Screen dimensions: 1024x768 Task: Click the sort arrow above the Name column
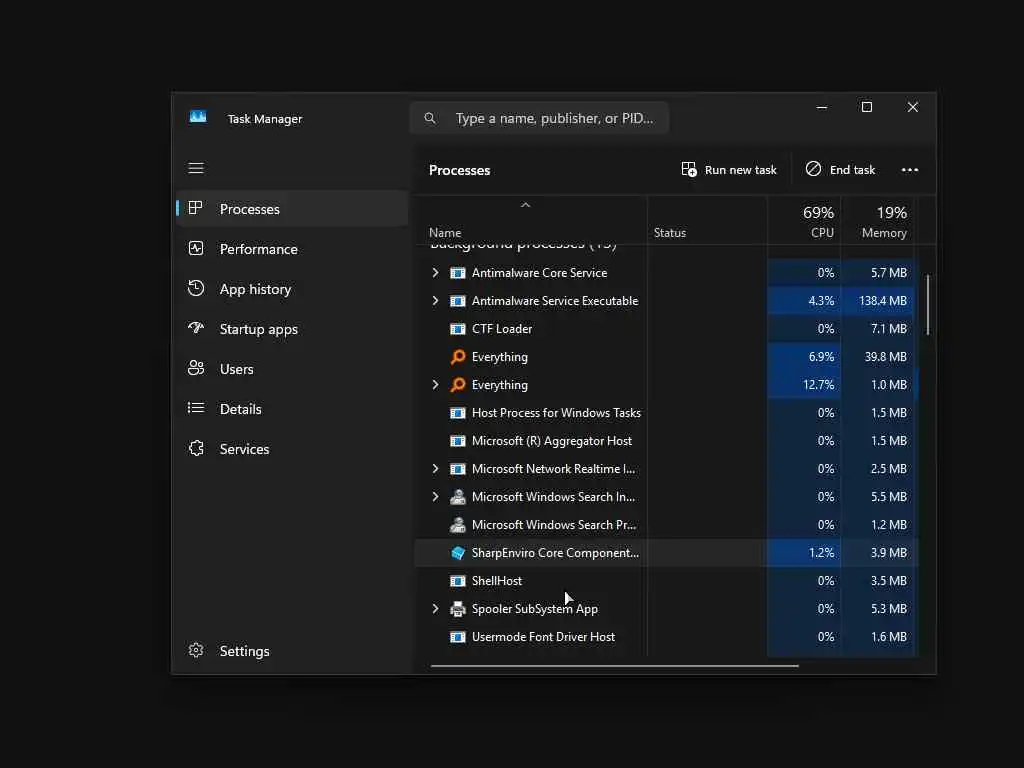click(525, 205)
